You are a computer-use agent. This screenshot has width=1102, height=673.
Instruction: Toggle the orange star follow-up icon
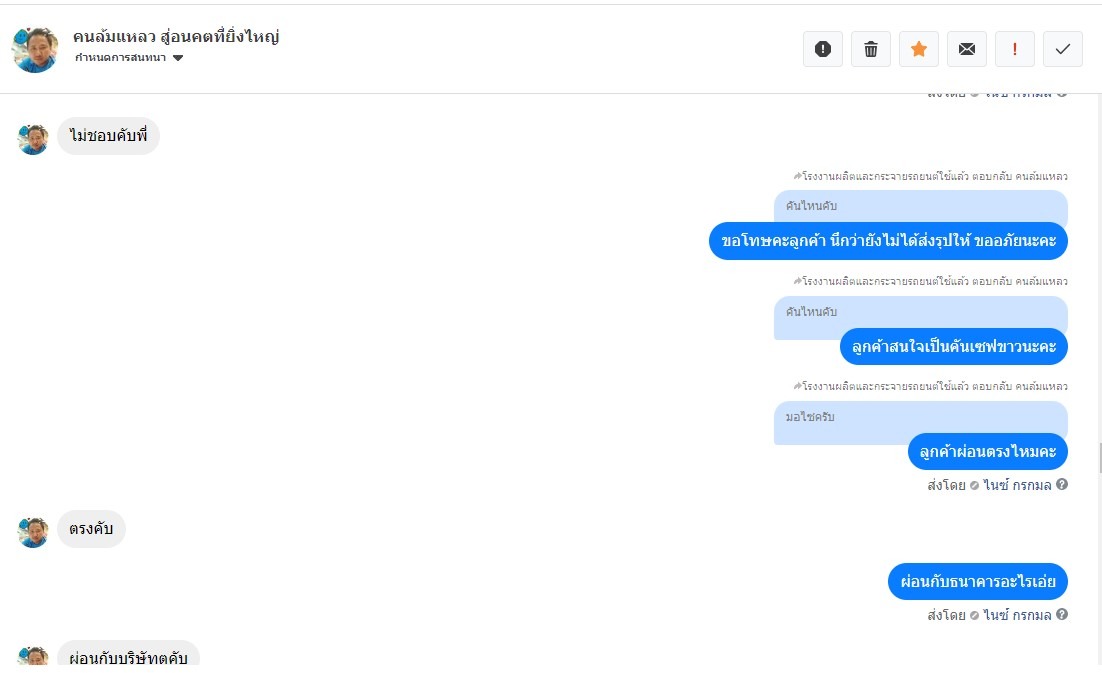919,49
